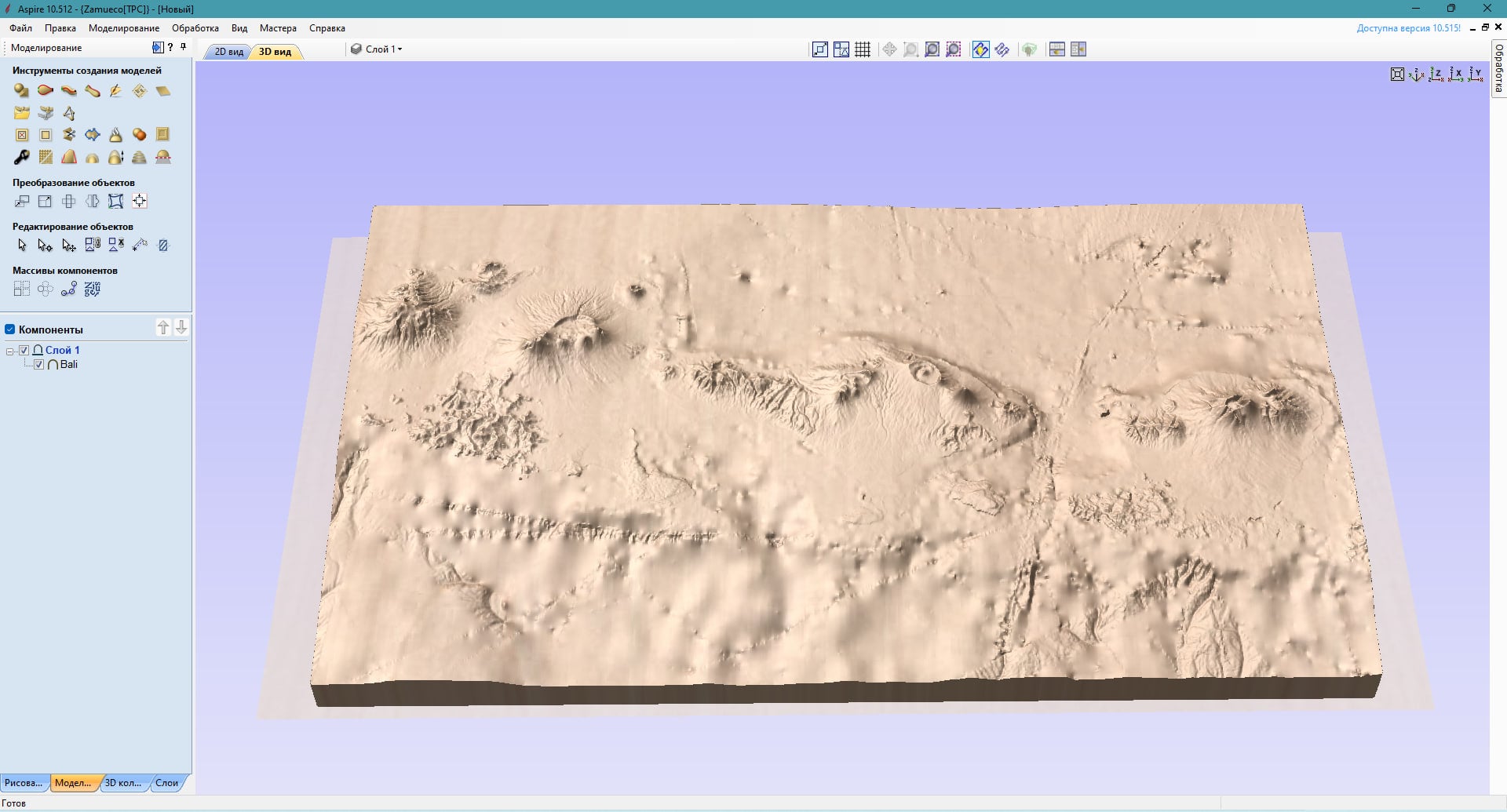Screen dimensions: 1507x812
Task: Click the Distort Object tool icon
Action: (115, 201)
